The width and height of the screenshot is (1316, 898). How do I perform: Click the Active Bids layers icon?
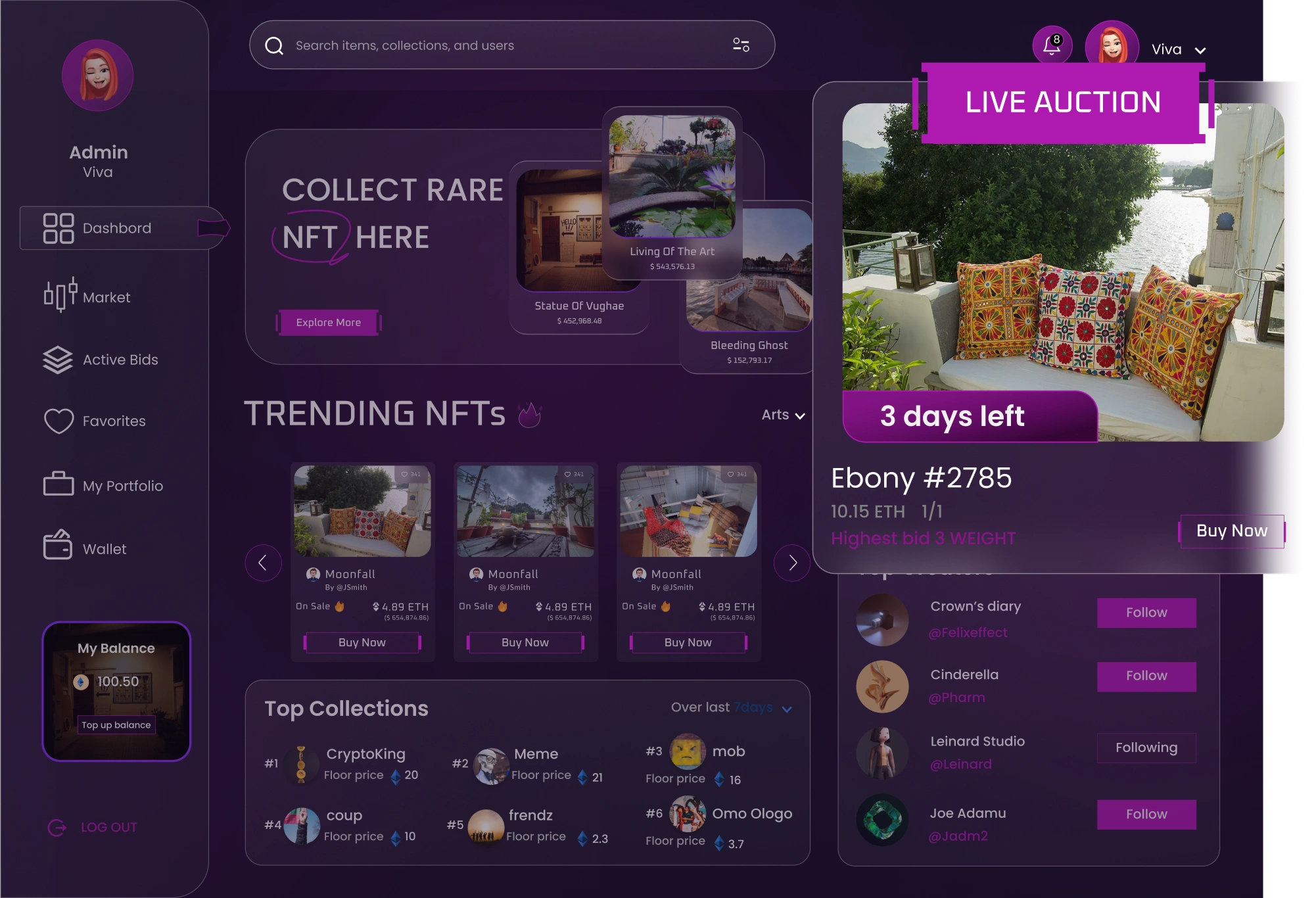[x=58, y=360]
